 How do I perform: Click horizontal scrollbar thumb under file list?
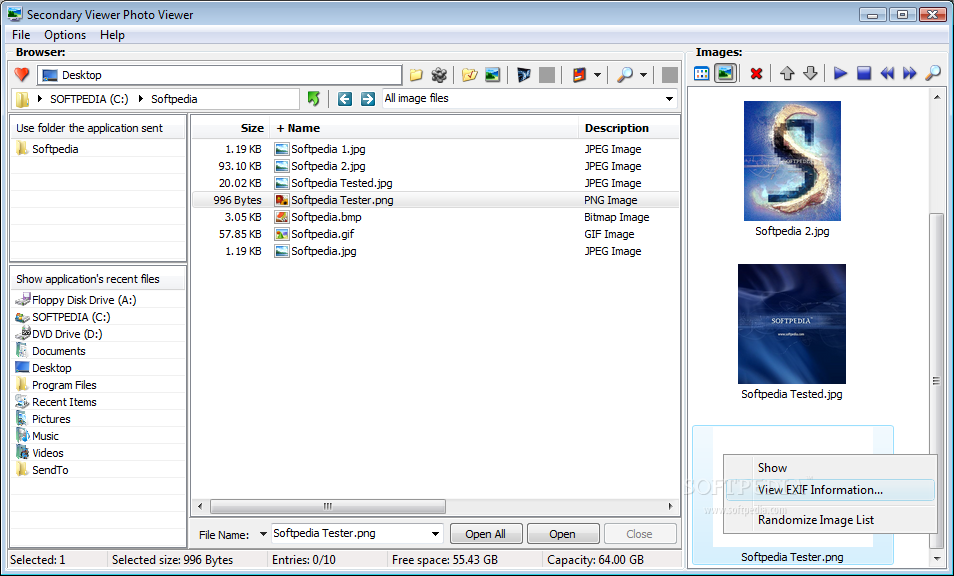328,506
